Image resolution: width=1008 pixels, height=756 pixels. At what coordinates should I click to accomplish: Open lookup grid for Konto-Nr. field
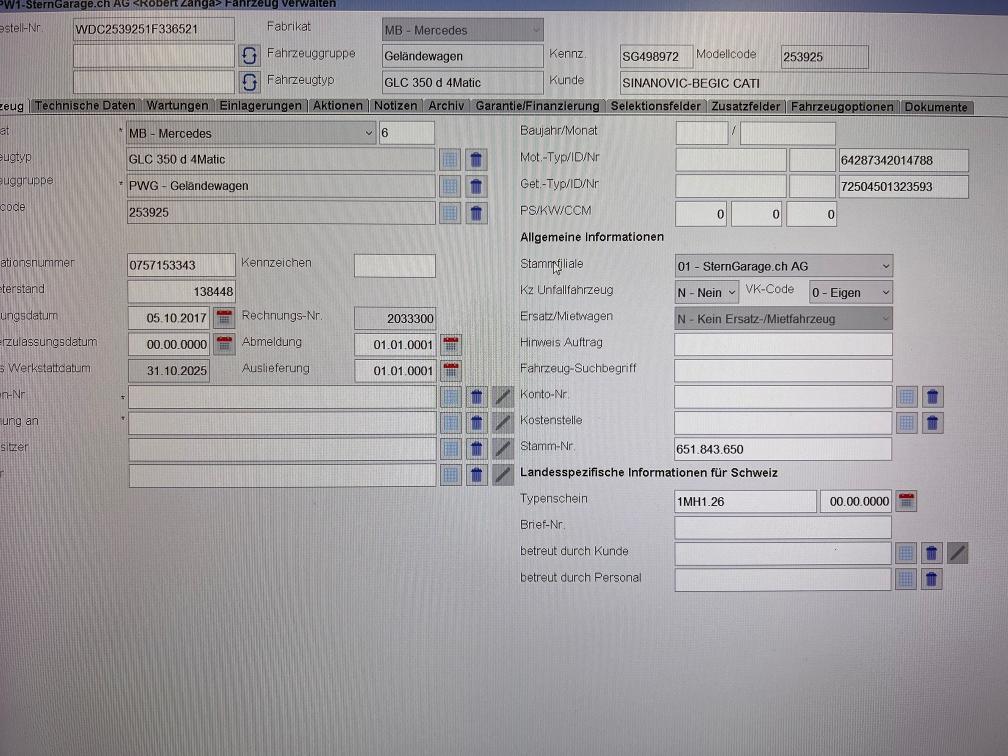tap(906, 397)
